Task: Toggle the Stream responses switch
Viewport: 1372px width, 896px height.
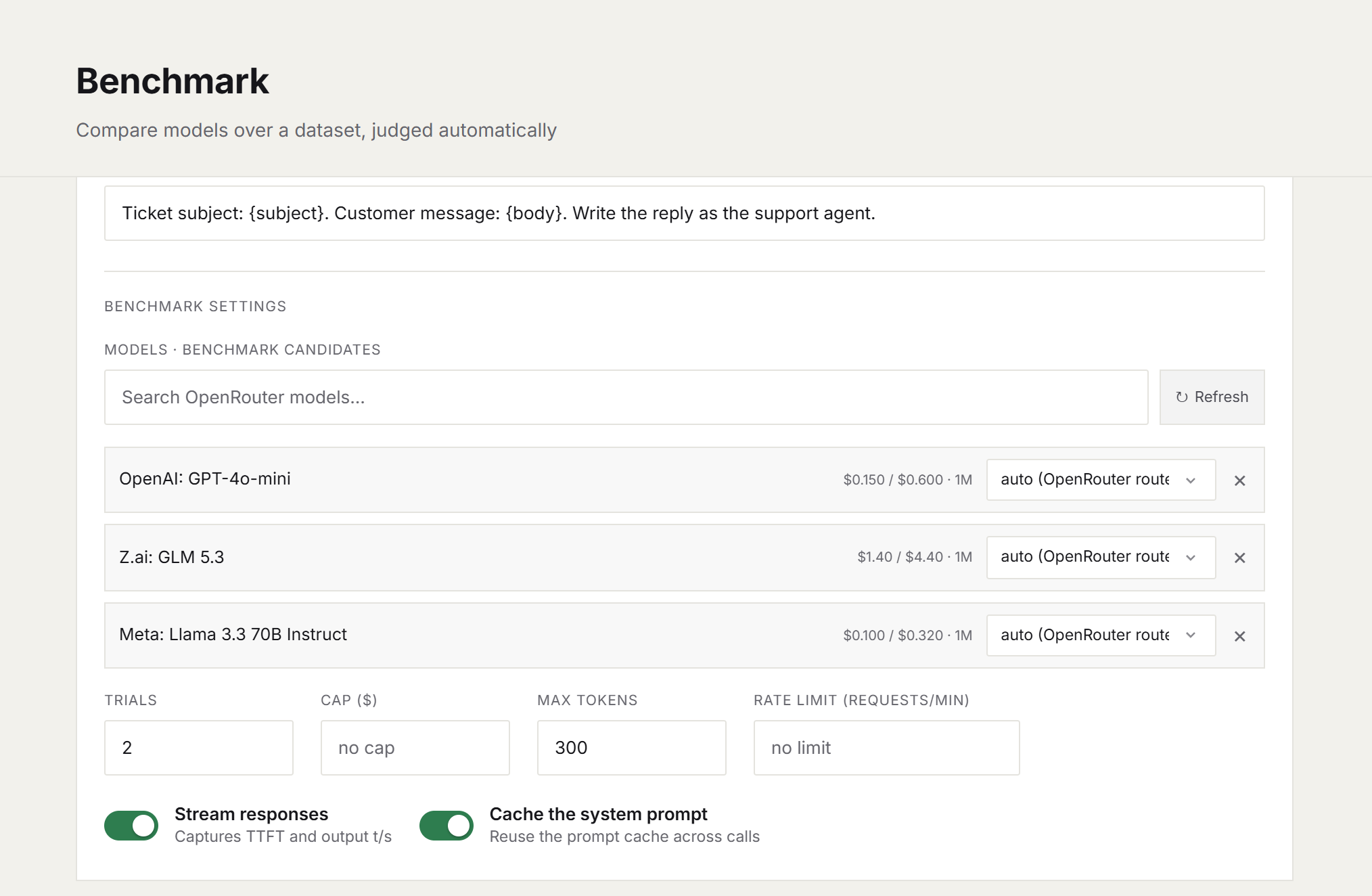Action: (131, 825)
